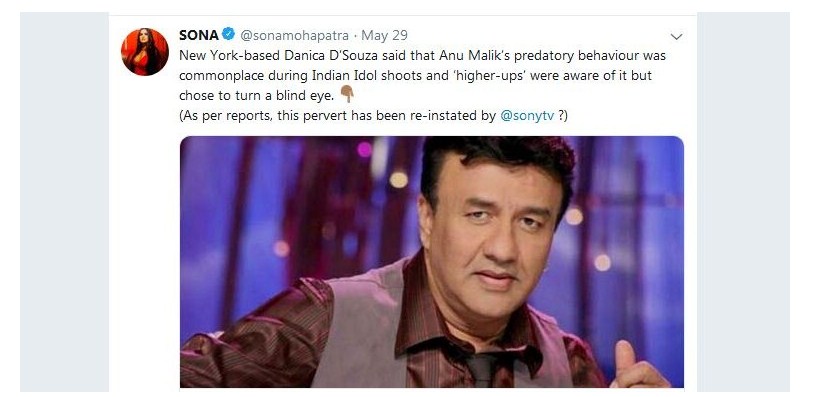The width and height of the screenshot is (818, 397).
Task: Click the question mark after @sonytv
Action: [x=560, y=116]
